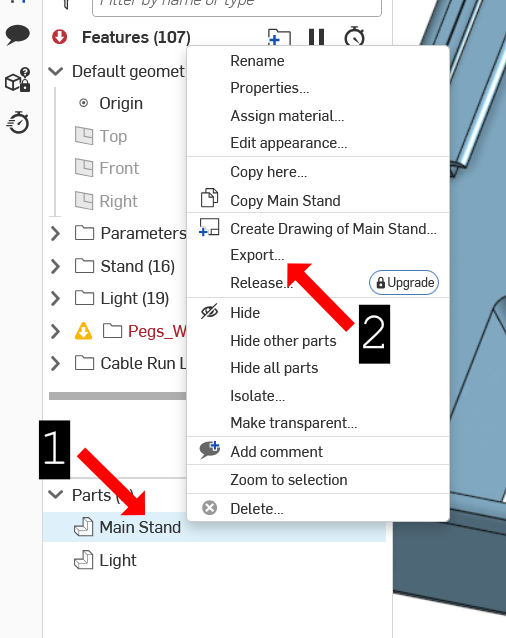The width and height of the screenshot is (506, 638).
Task: Expand the Parameters folder
Action: tap(55, 233)
